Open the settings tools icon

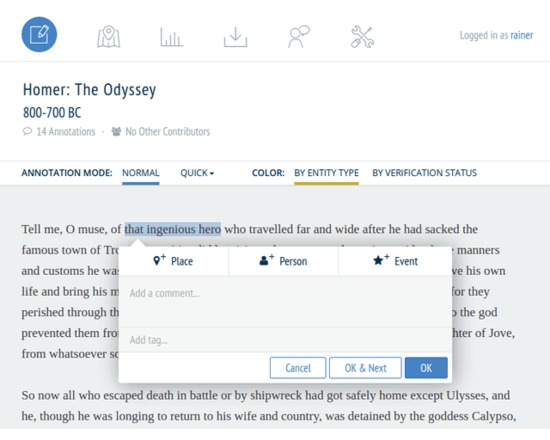(x=362, y=37)
